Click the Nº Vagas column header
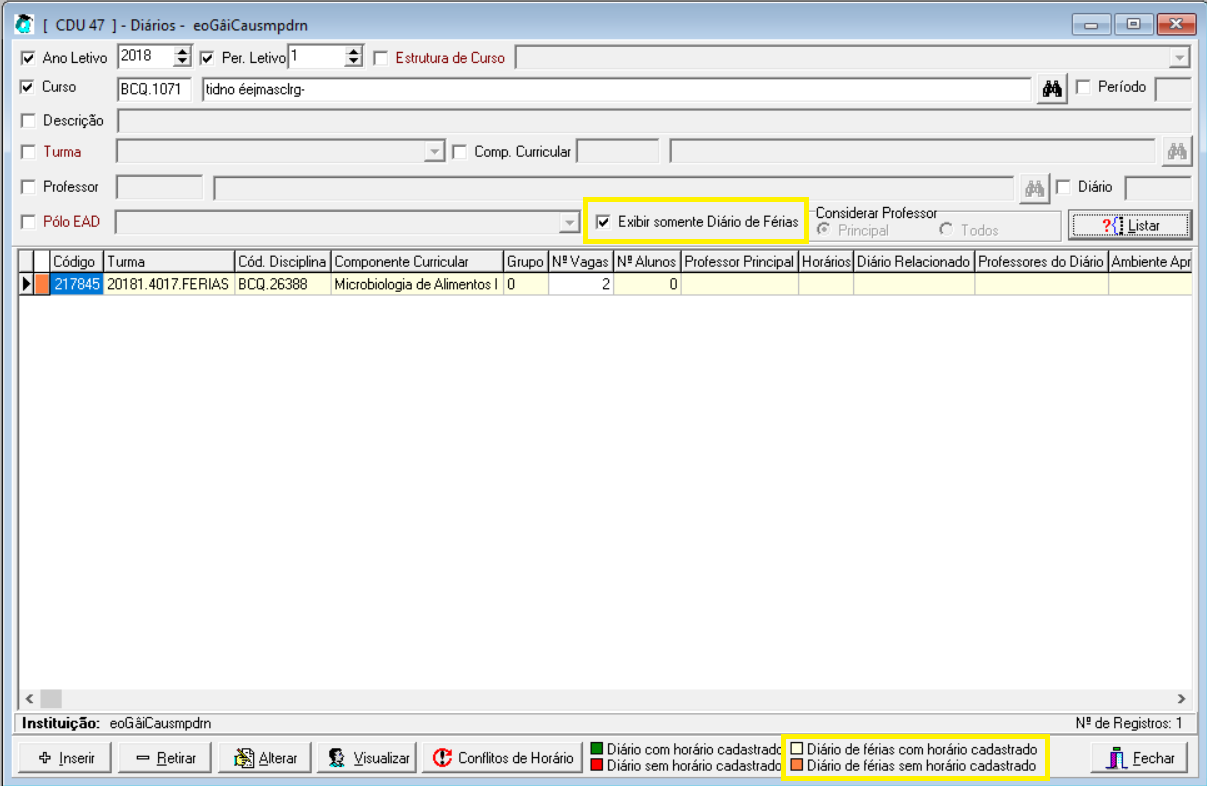The height and width of the screenshot is (786, 1207). (x=580, y=262)
